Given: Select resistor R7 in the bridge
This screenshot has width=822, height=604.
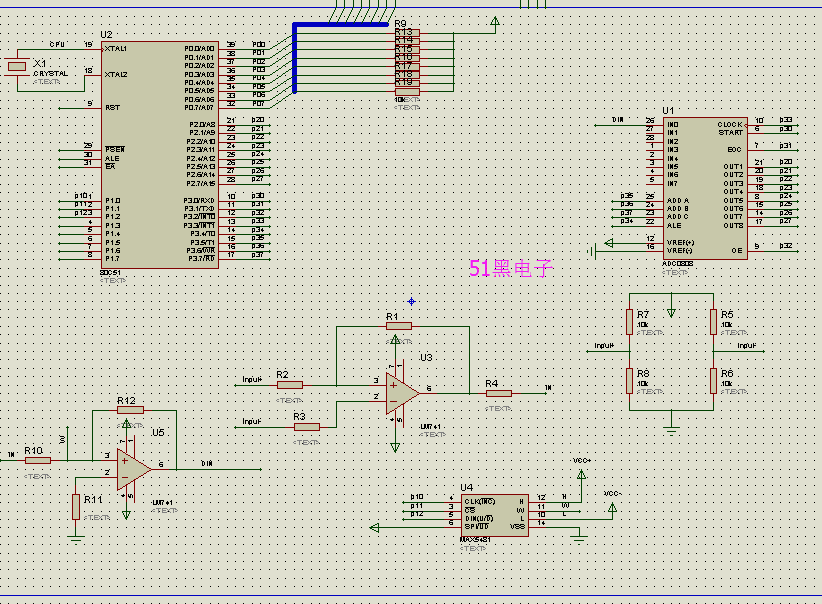Looking at the screenshot, I should (x=630, y=321).
